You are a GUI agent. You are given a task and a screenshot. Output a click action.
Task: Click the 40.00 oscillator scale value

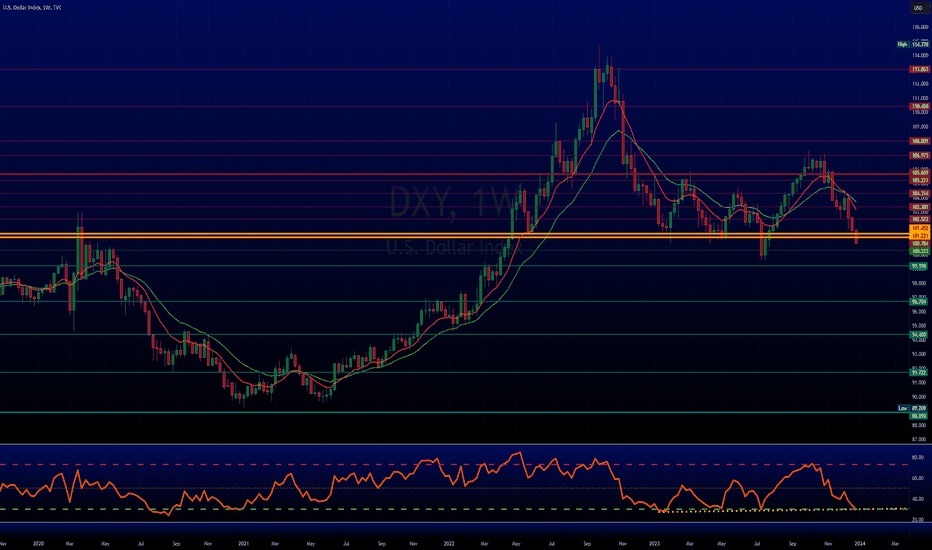click(918, 499)
